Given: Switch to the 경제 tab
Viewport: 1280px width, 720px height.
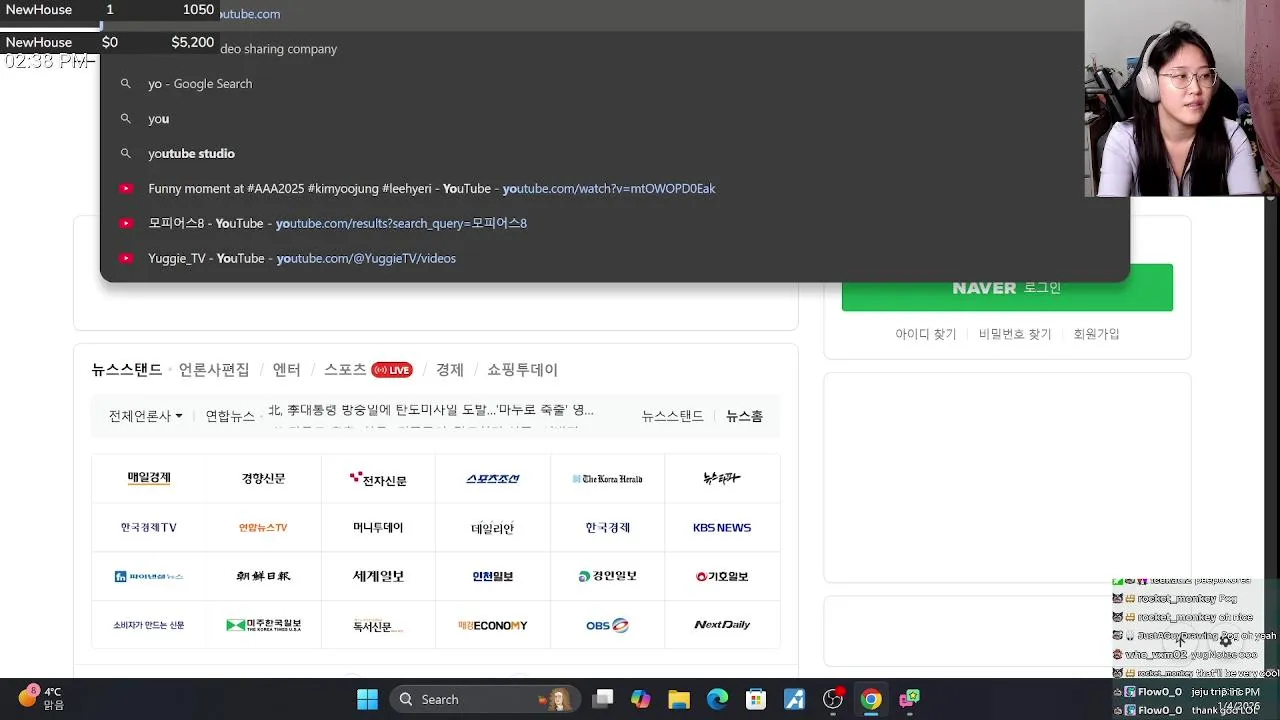Looking at the screenshot, I should [450, 370].
